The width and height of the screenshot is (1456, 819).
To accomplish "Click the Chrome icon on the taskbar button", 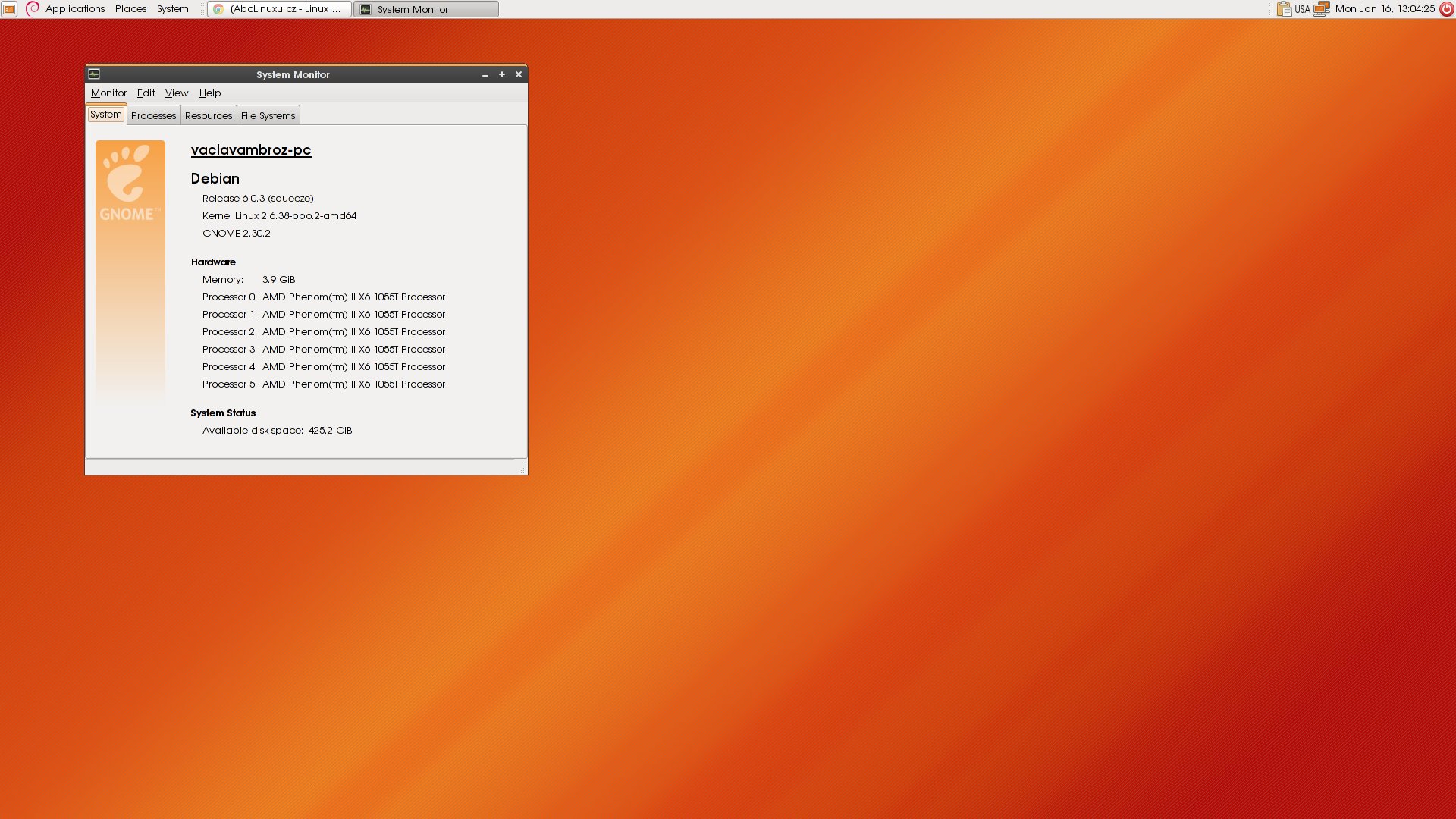I will 218,9.
